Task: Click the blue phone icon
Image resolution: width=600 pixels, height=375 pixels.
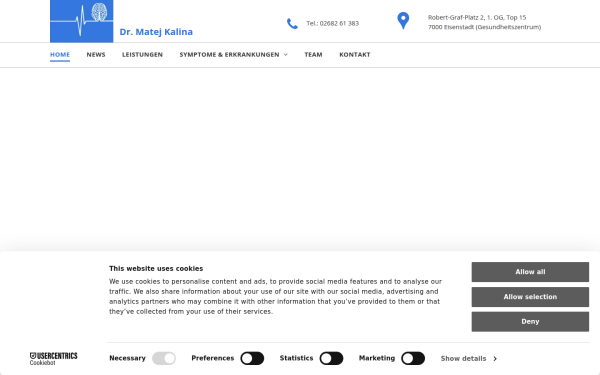Action: click(292, 24)
